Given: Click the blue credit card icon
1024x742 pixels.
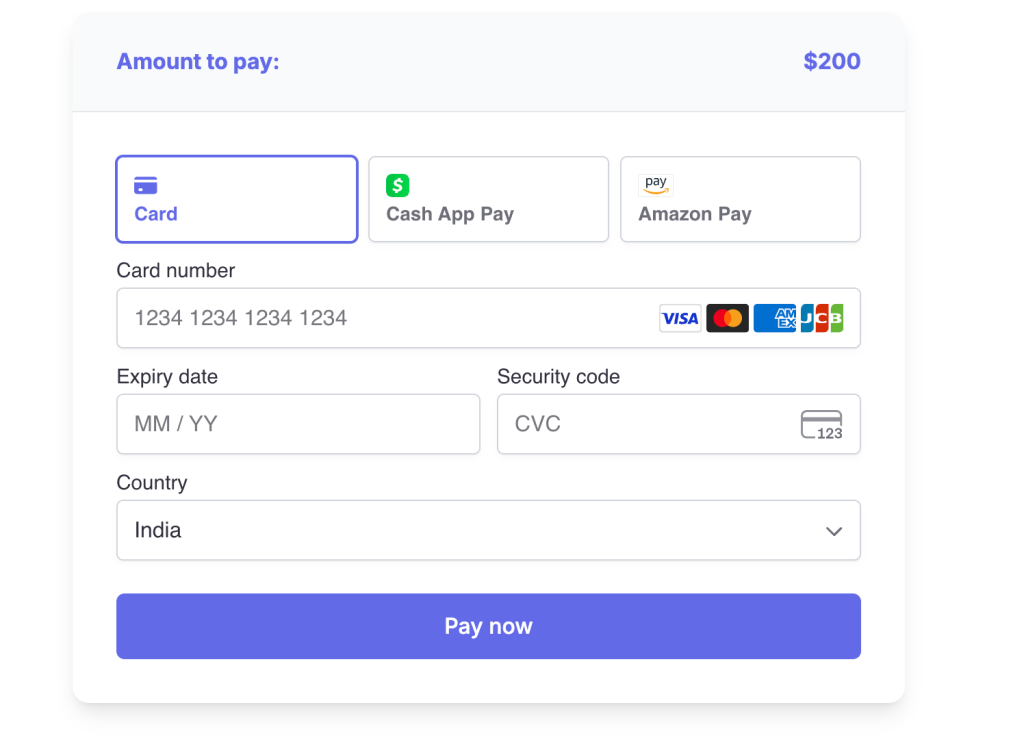Looking at the screenshot, I should coord(146,186).
